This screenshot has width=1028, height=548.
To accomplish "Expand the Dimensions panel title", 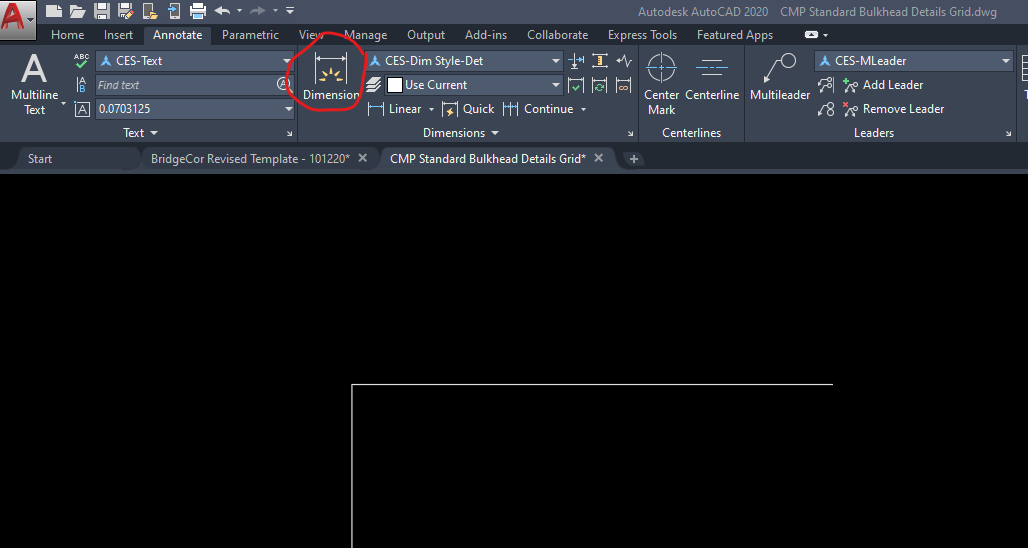I will (x=461, y=132).
